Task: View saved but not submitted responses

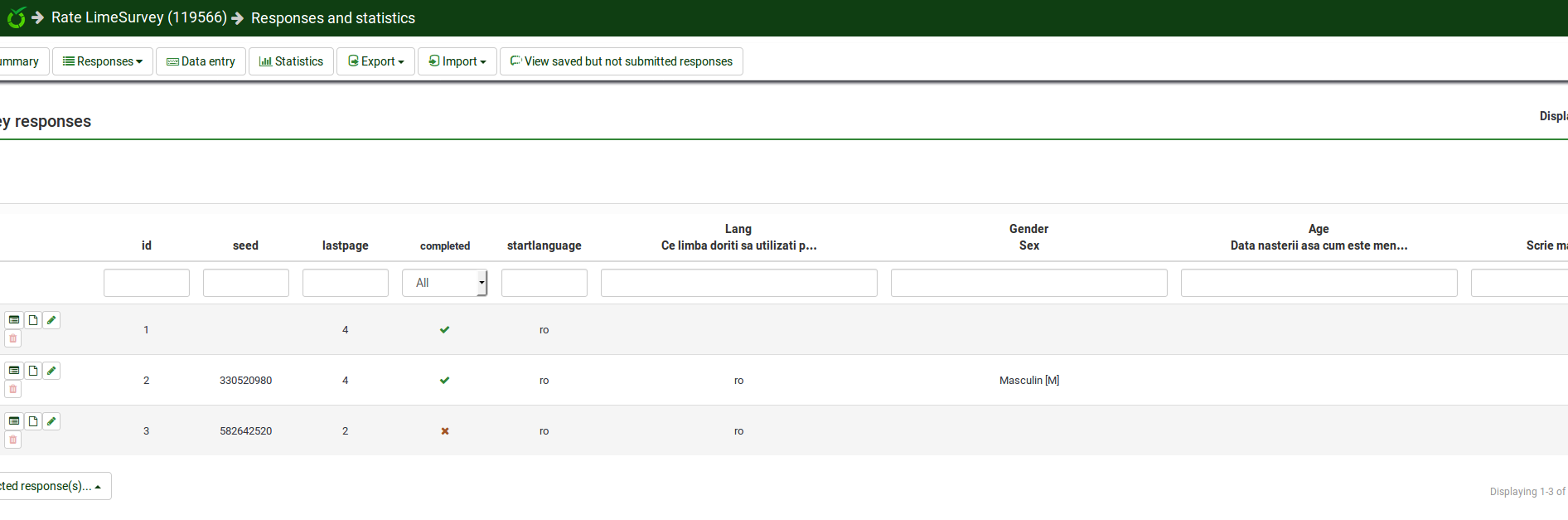Action: [x=621, y=61]
